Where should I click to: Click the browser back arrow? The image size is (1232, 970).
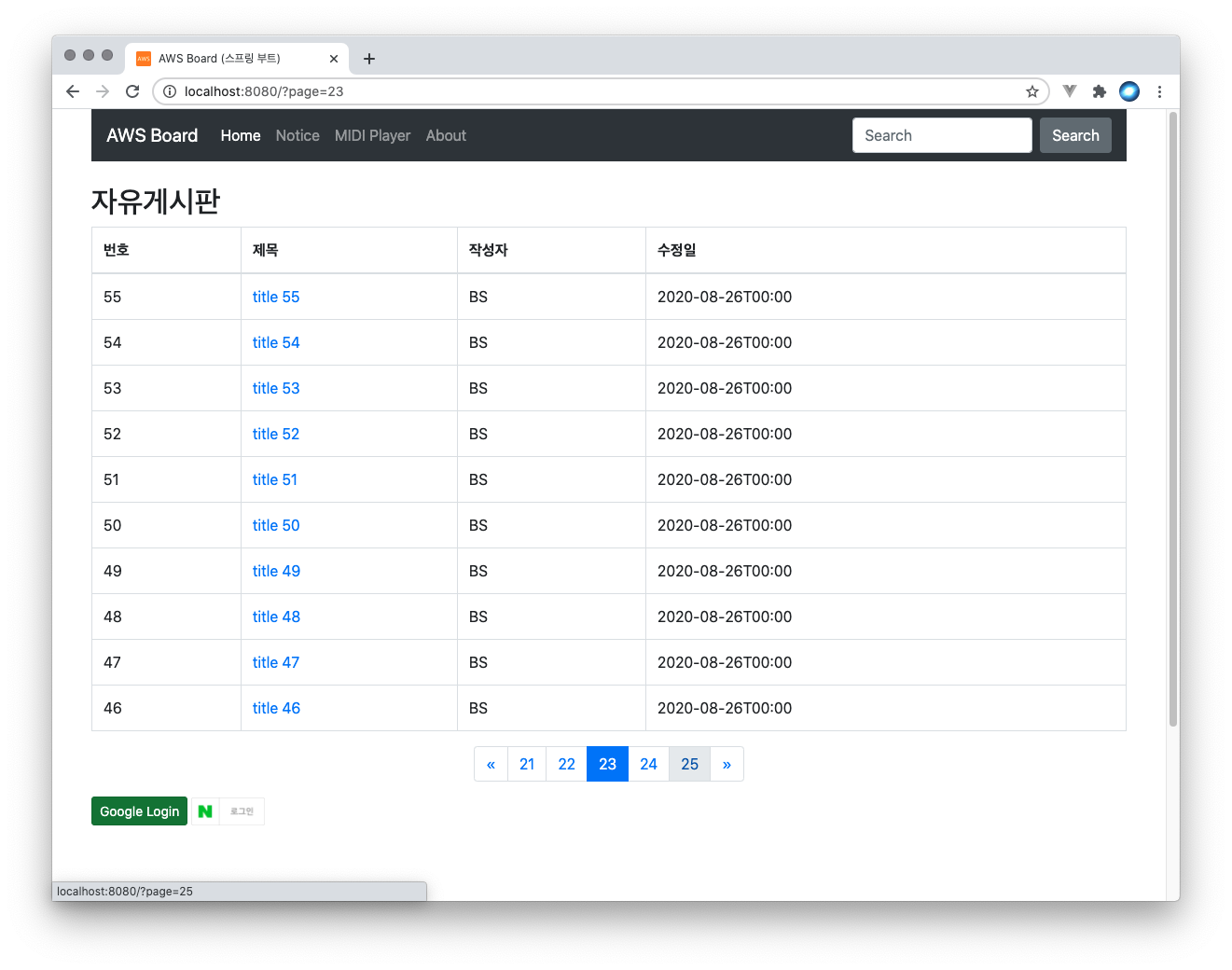pos(73,91)
